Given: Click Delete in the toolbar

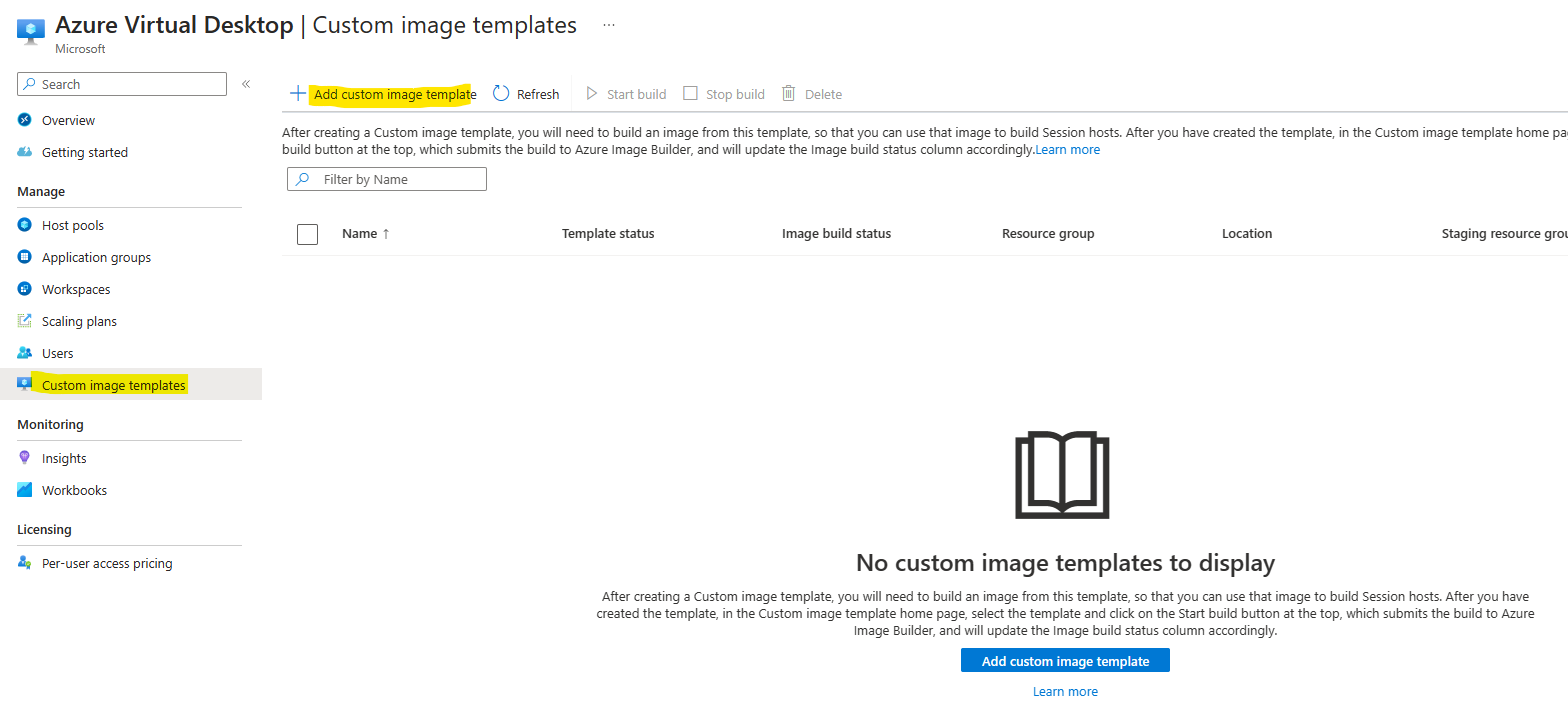Looking at the screenshot, I should point(811,94).
